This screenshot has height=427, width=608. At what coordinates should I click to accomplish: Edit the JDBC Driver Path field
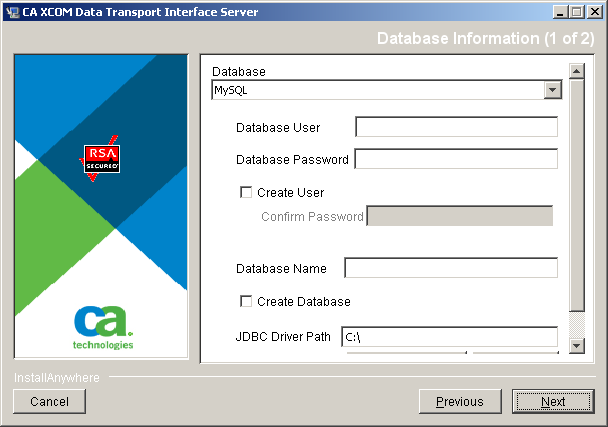(x=450, y=337)
